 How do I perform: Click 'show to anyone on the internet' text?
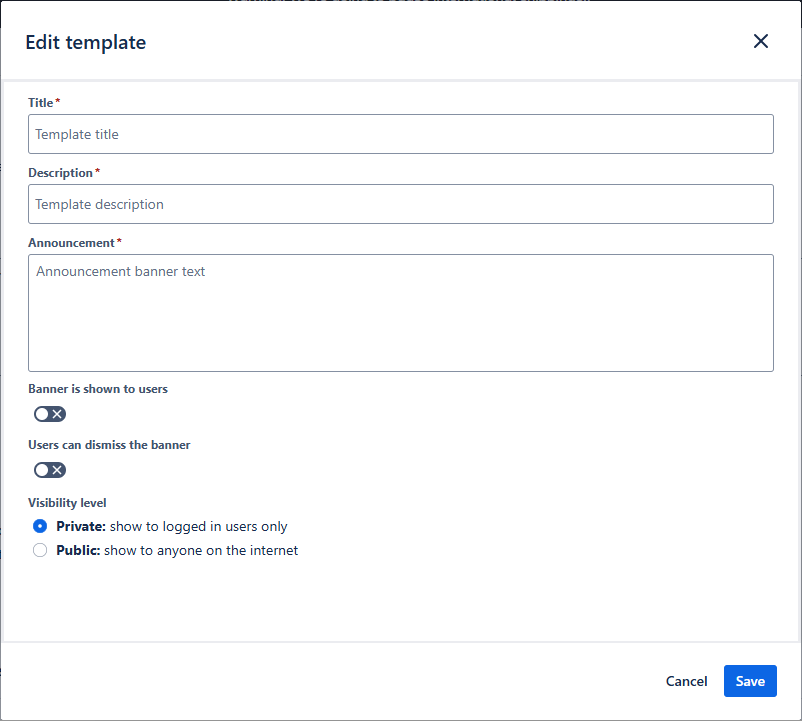[200, 550]
